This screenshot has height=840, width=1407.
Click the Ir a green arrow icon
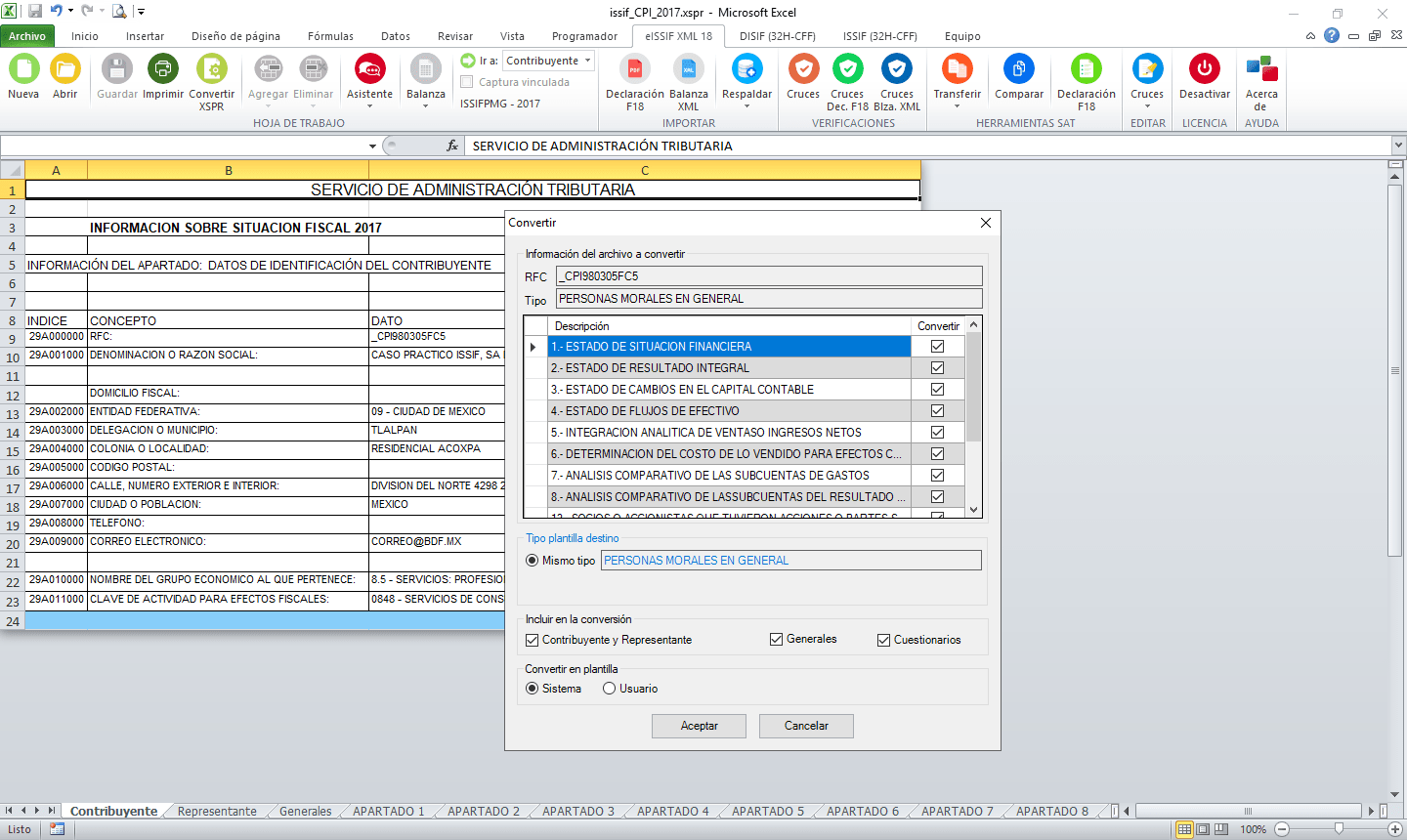468,61
